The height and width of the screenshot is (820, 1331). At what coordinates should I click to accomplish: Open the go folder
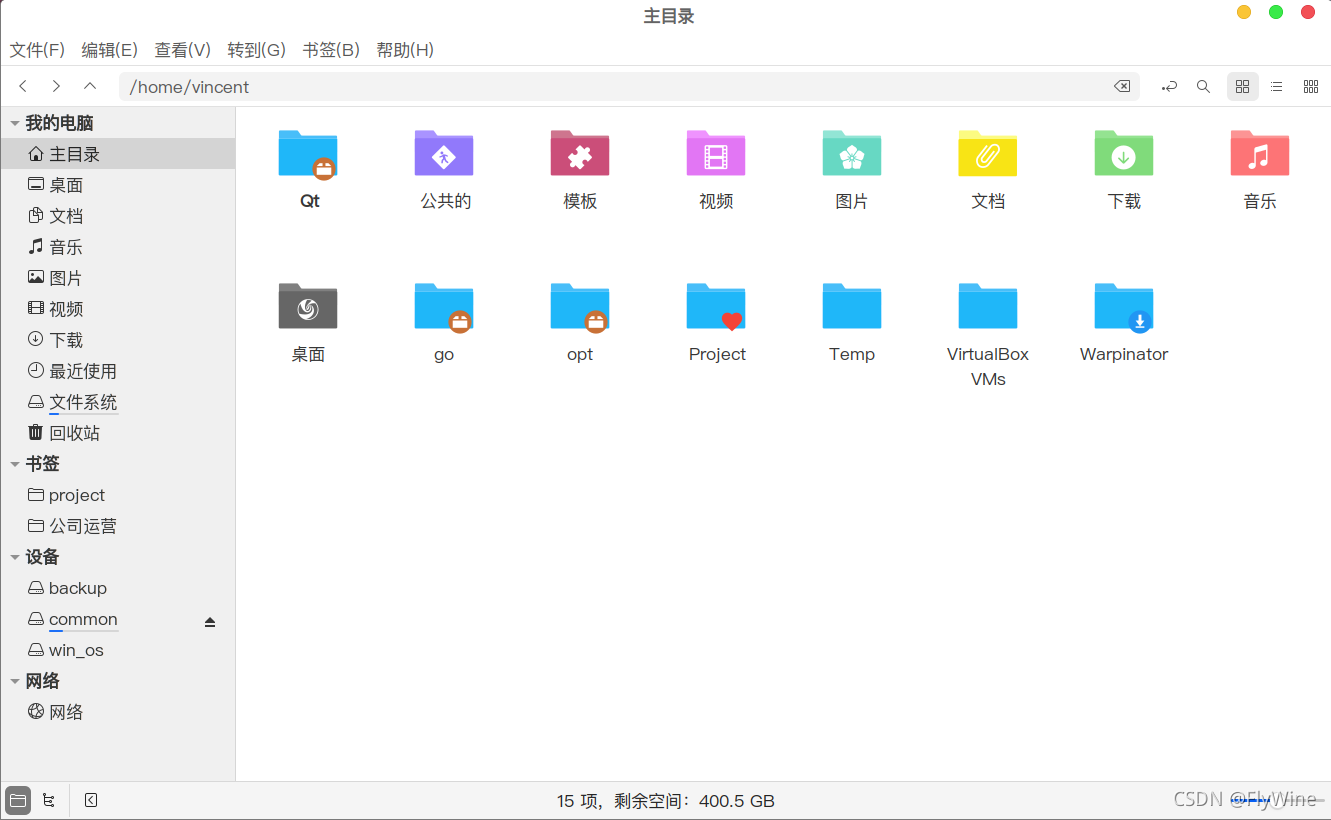point(444,307)
